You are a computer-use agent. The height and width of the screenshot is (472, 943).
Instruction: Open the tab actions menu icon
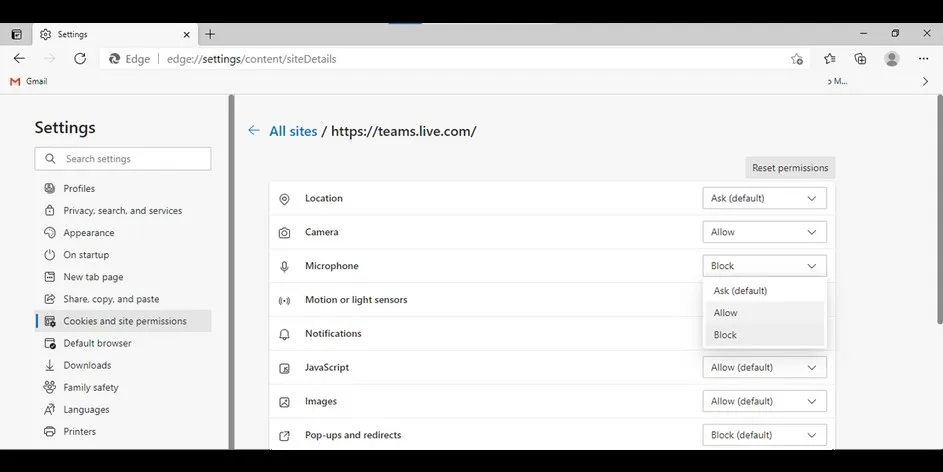pyautogui.click(x=17, y=34)
